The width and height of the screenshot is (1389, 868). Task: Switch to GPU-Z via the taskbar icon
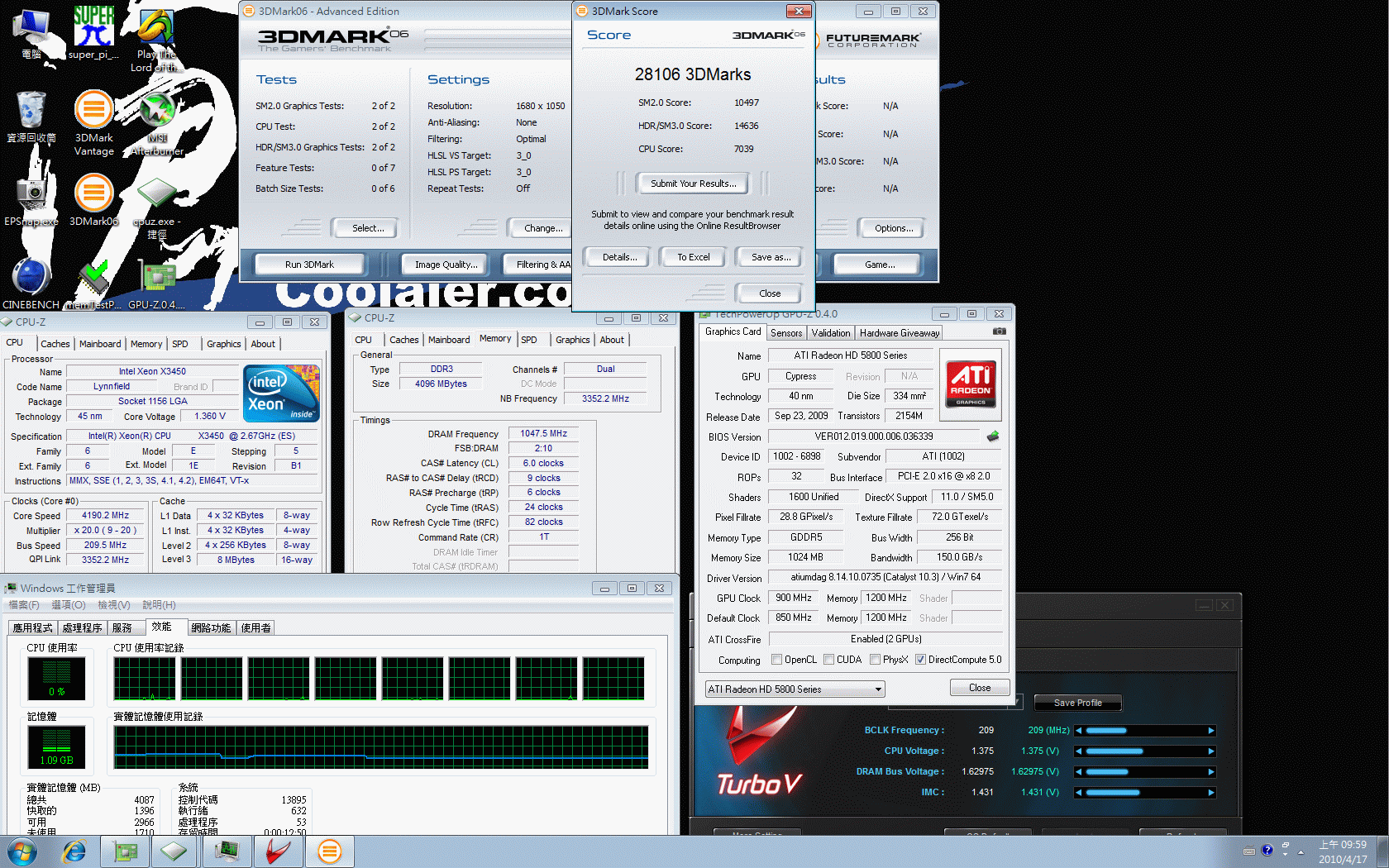[x=125, y=851]
